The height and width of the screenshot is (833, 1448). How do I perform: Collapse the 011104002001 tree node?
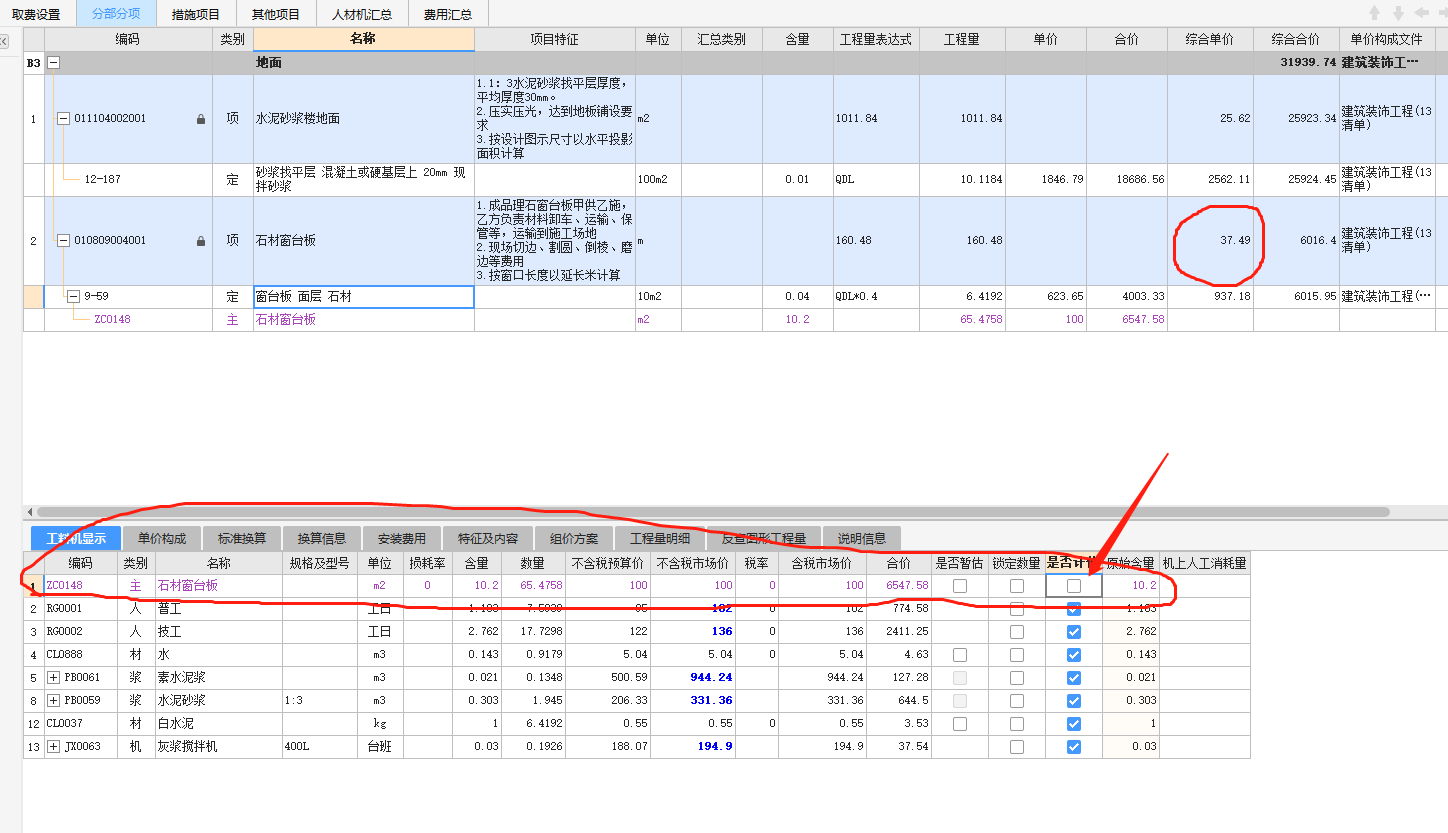tap(64, 119)
